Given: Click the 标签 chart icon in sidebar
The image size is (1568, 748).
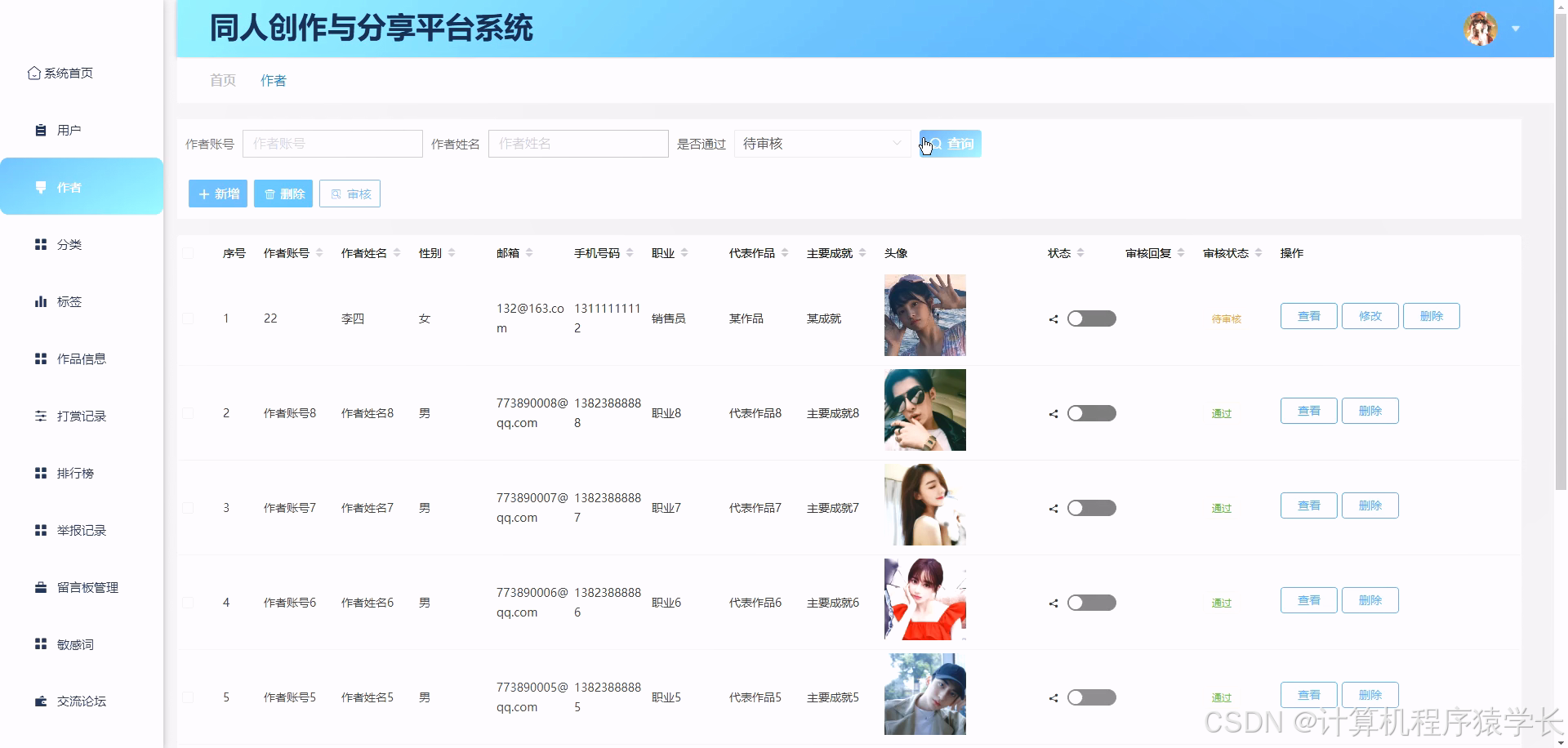Looking at the screenshot, I should (41, 301).
